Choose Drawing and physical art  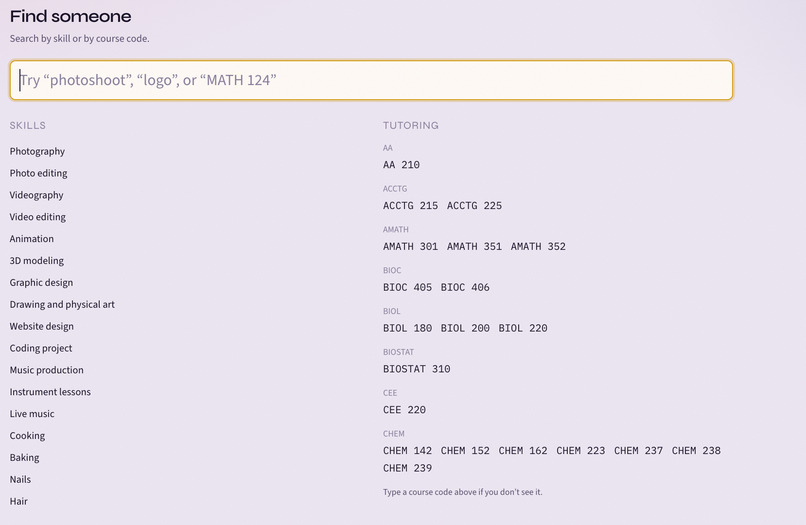click(62, 304)
